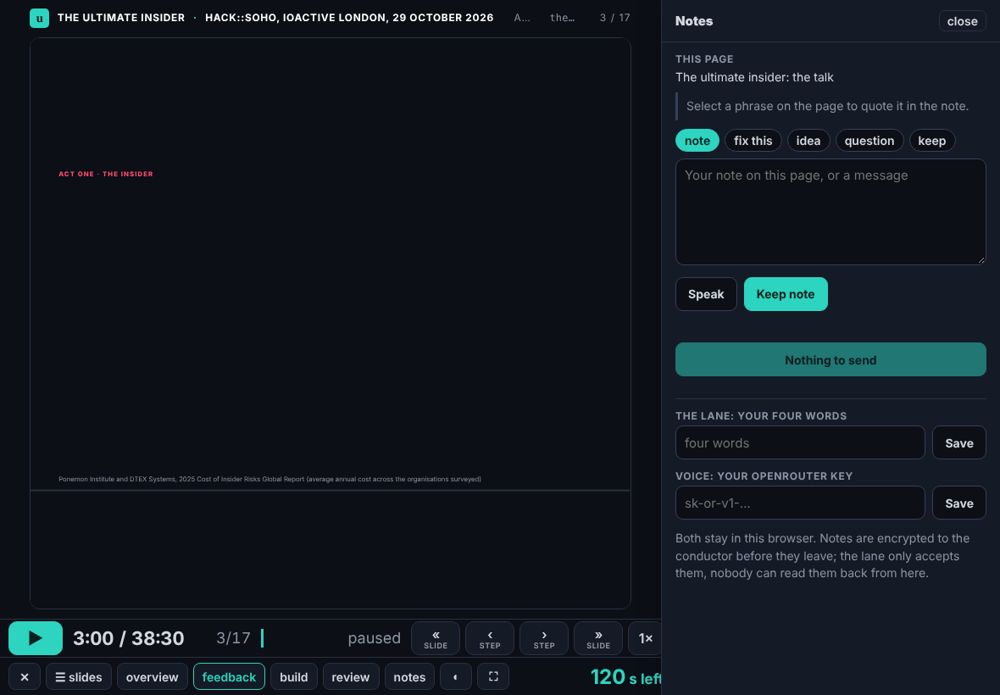Screen dimensions: 1000x695
Task: Click the small left triangle collapse button
Action: click(x=455, y=677)
